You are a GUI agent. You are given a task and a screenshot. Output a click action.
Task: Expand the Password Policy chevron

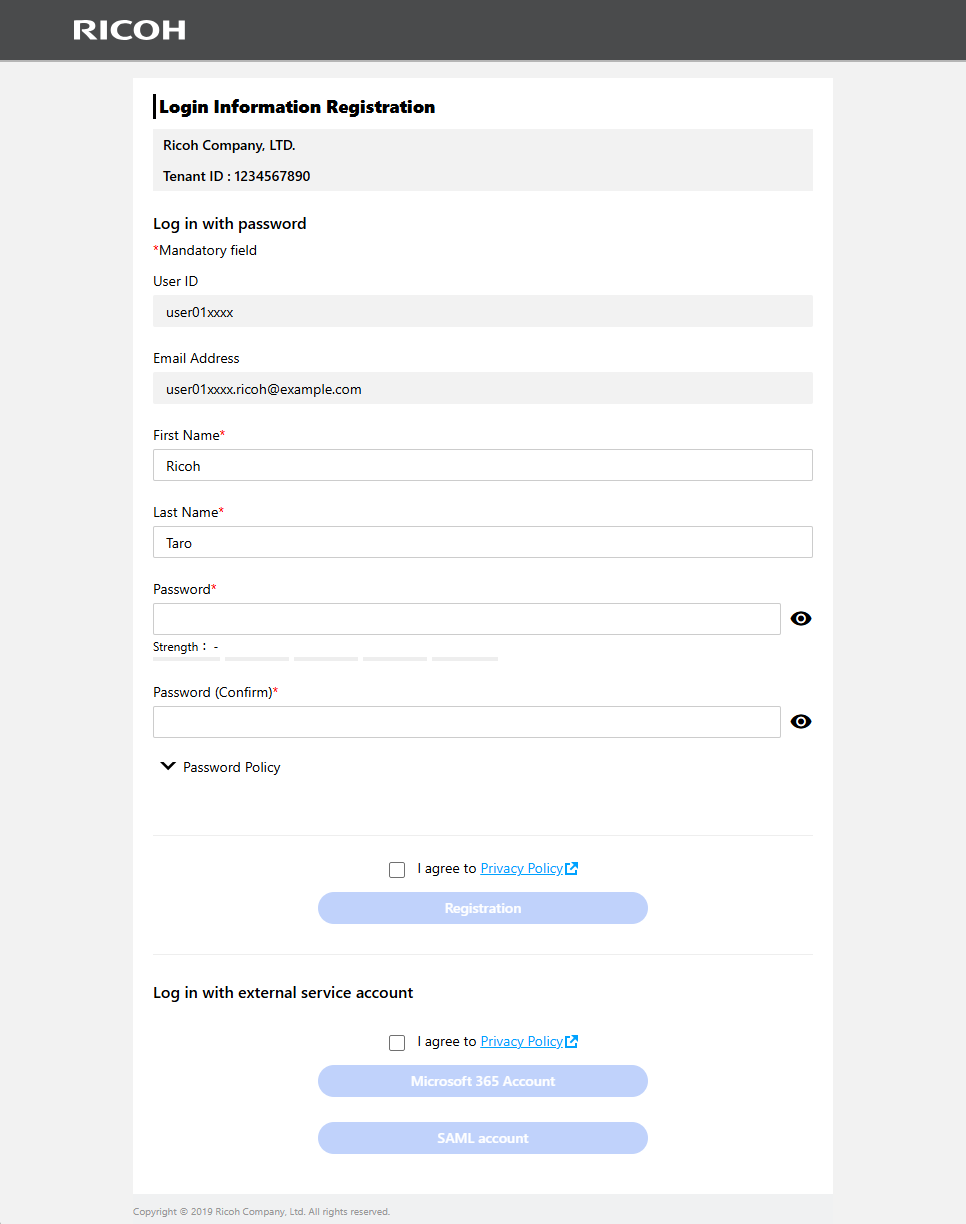[x=169, y=767]
